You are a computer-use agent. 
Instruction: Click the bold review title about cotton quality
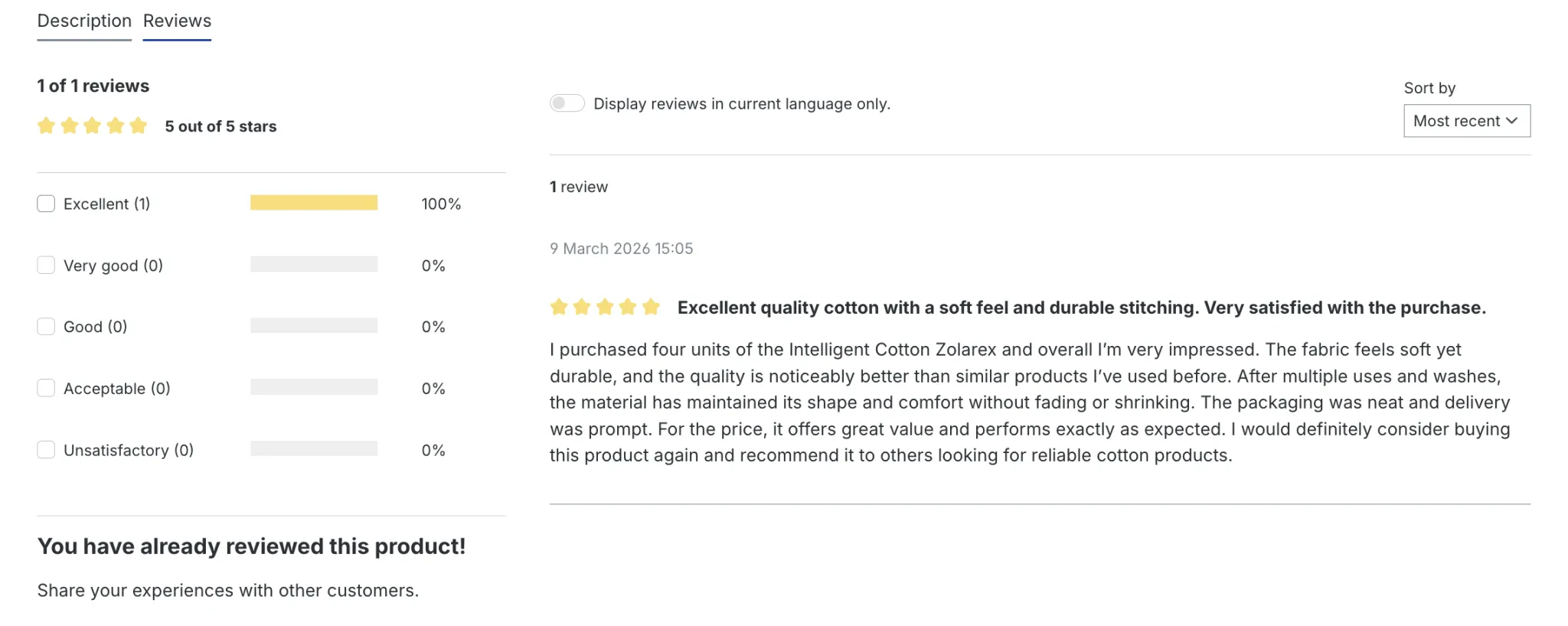(1081, 308)
